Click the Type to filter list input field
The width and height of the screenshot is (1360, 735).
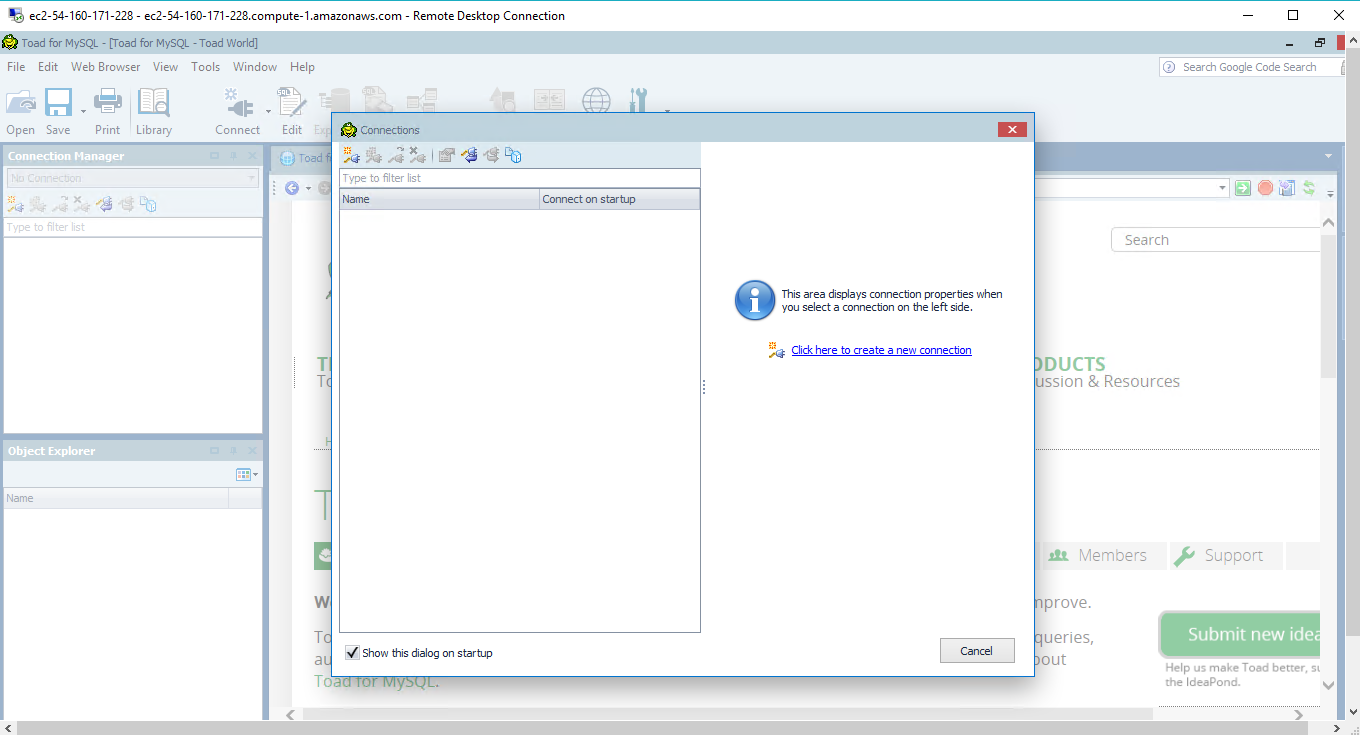coord(520,177)
